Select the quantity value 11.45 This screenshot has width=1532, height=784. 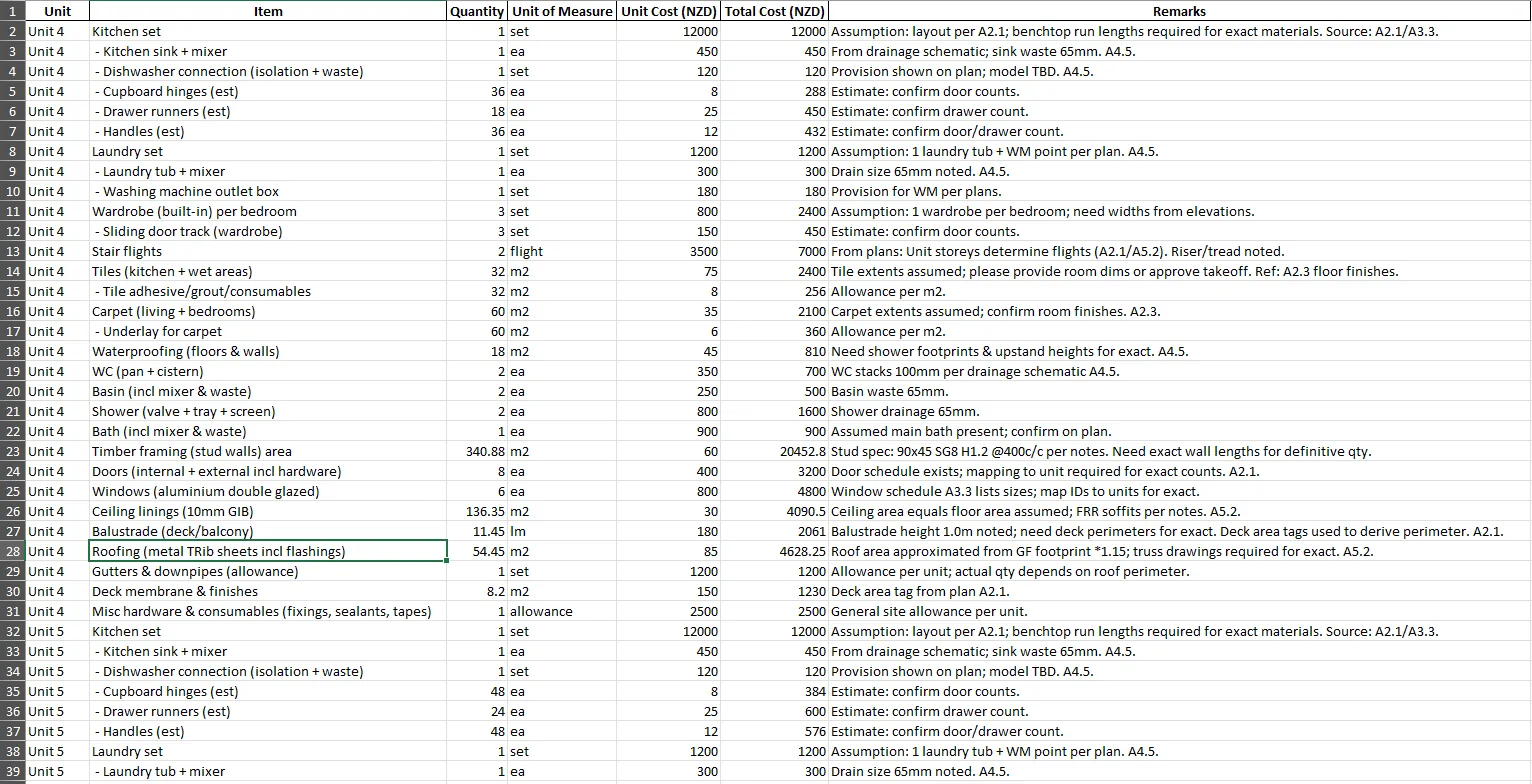coord(477,531)
